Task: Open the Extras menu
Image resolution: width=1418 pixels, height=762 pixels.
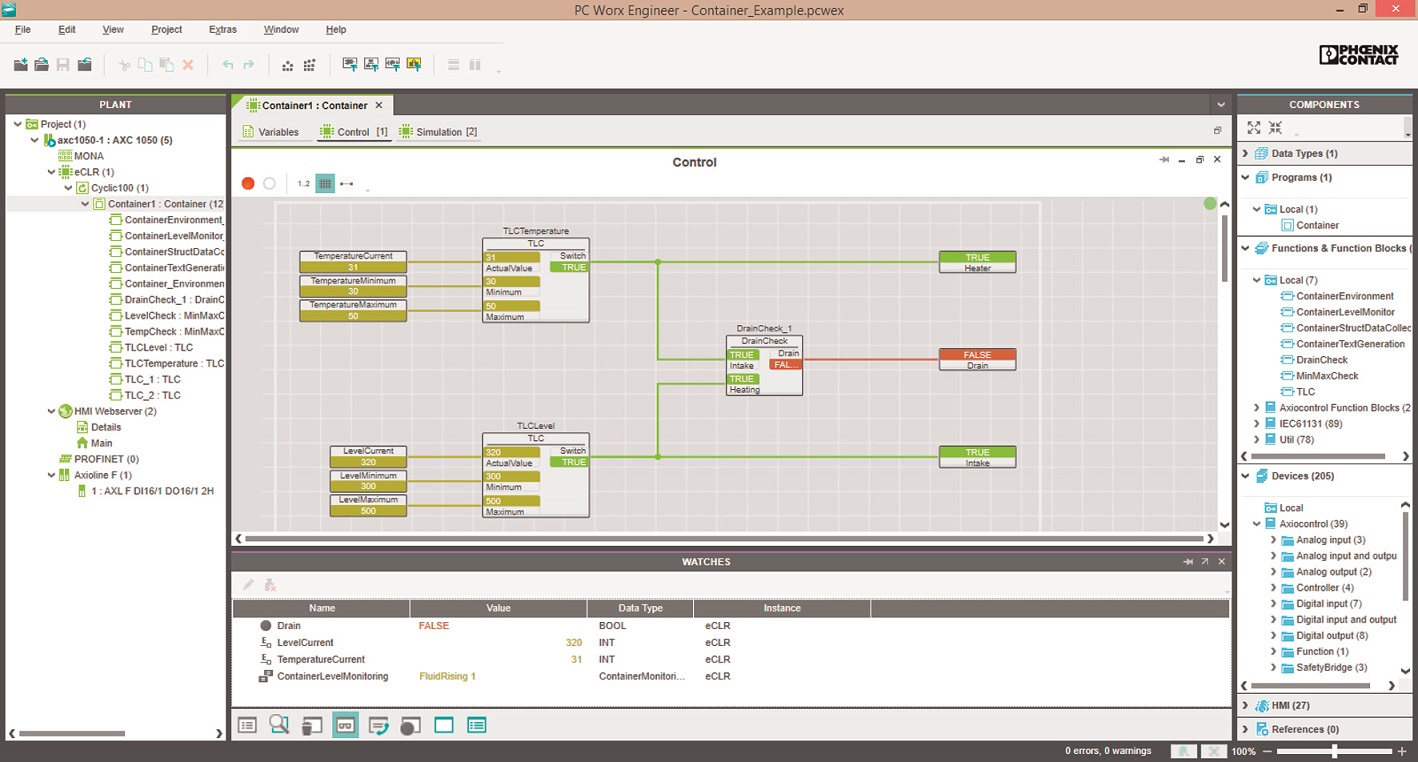Action: (x=222, y=30)
